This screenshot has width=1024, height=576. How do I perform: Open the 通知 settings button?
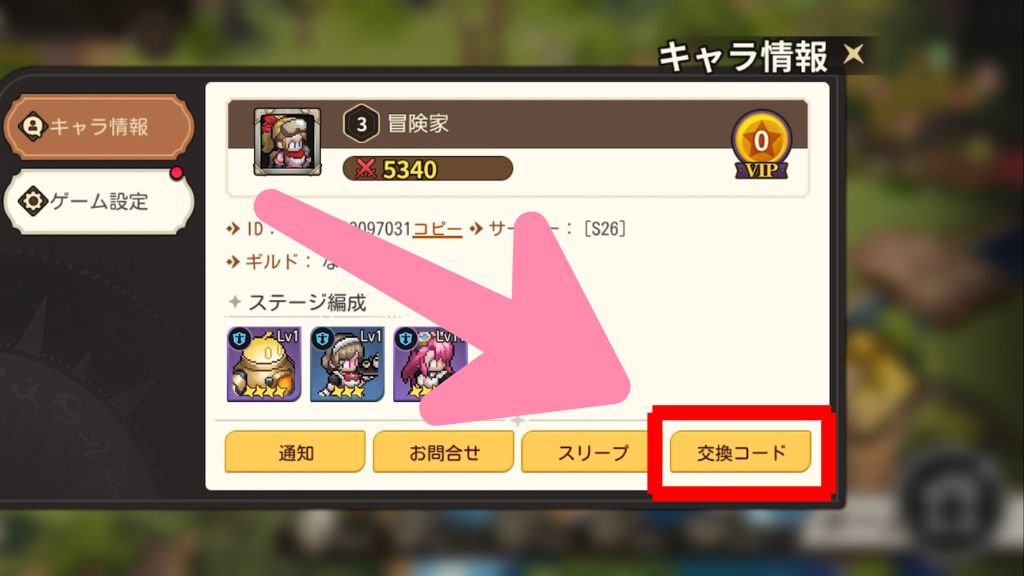(295, 452)
